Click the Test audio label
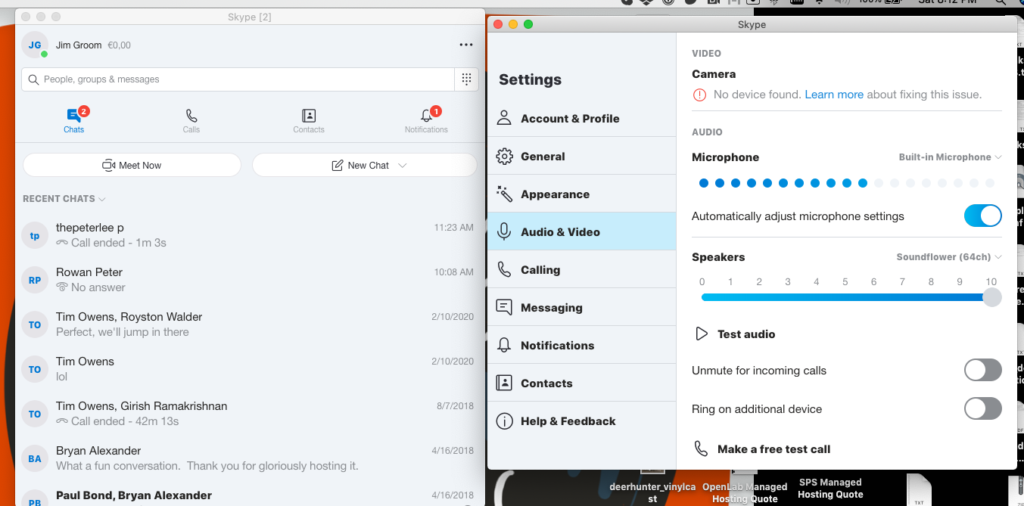Screen dimensions: 1024x506 (746, 334)
